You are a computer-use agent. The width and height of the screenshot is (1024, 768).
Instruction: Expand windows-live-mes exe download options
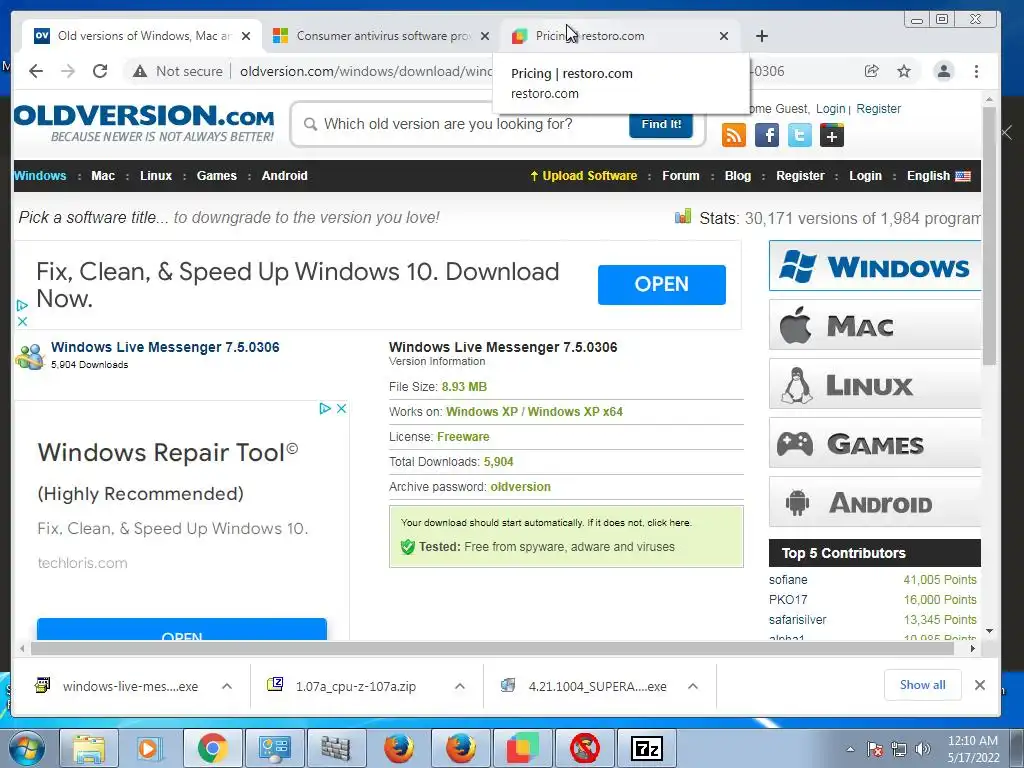point(227,686)
